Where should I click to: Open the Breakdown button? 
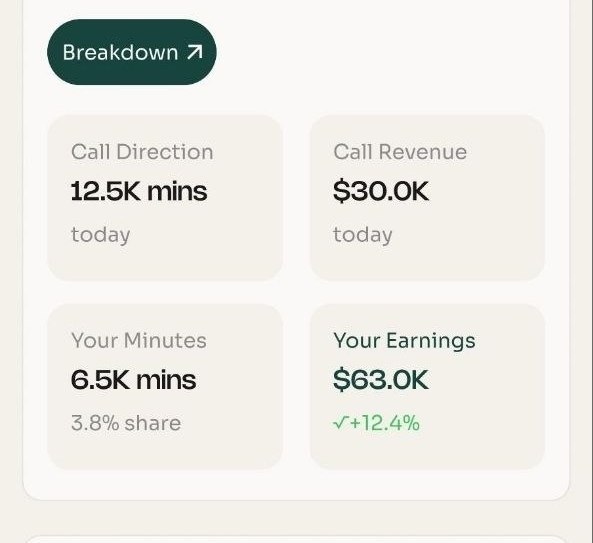click(132, 52)
